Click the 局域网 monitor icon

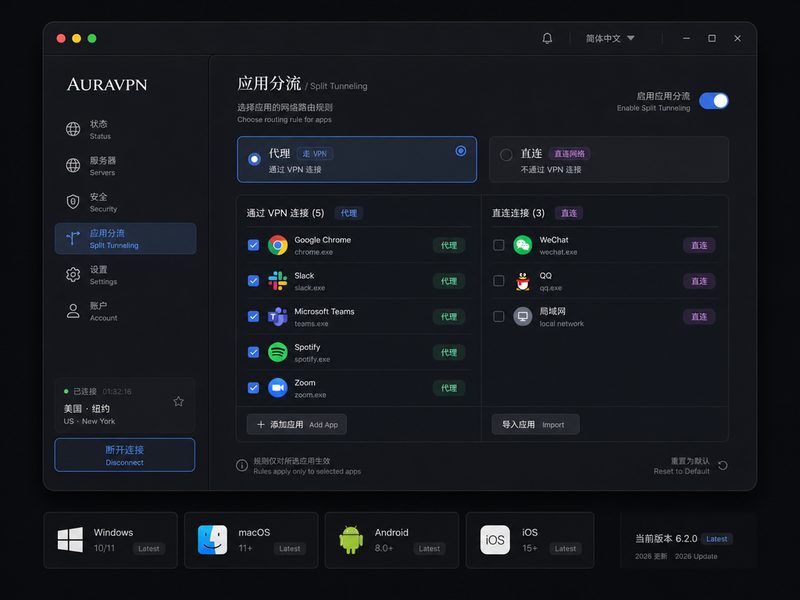coord(522,317)
